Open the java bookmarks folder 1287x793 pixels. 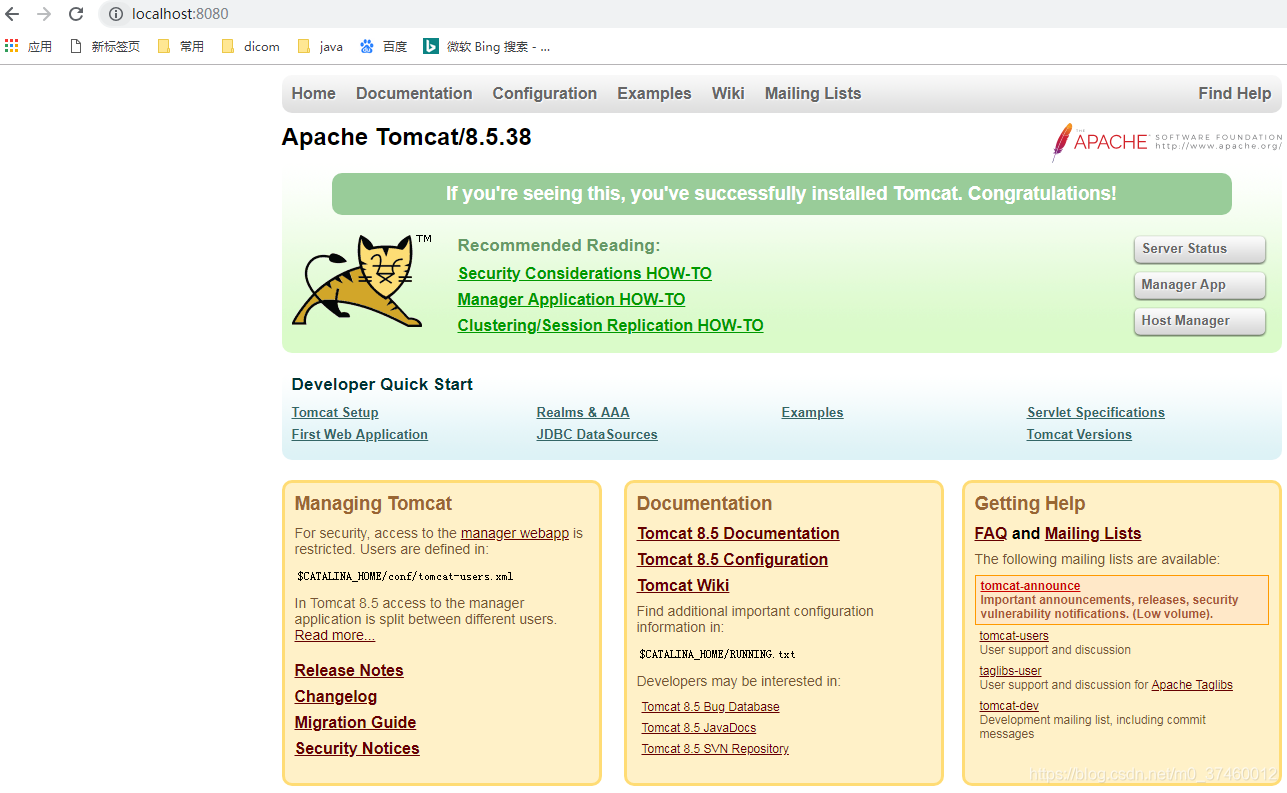click(320, 46)
